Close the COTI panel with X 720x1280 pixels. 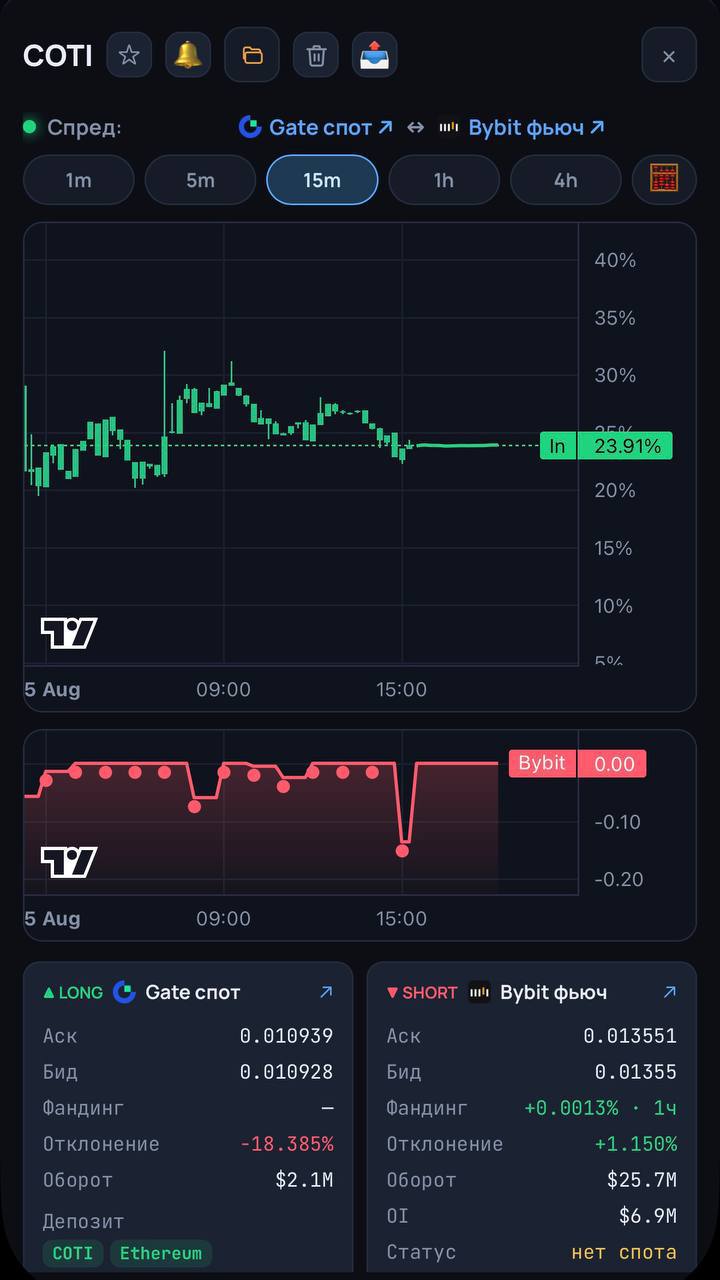click(669, 56)
